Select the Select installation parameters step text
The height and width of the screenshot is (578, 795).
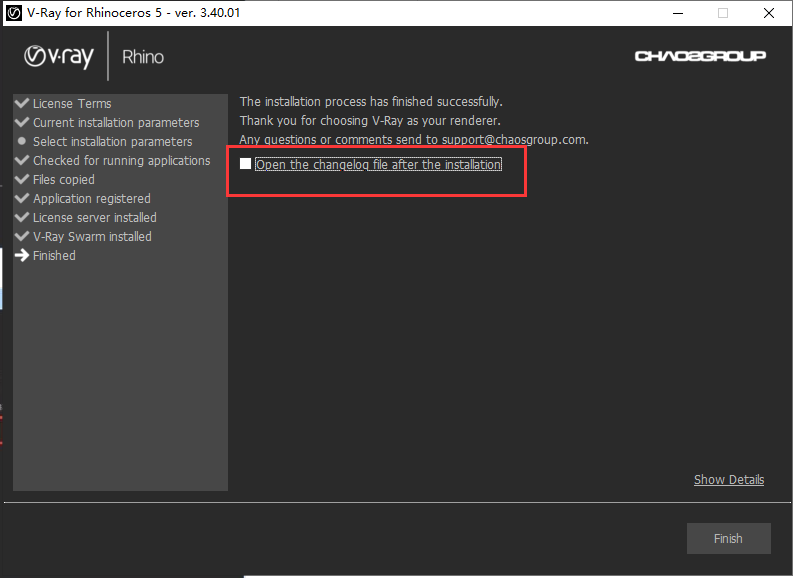click(x=113, y=142)
